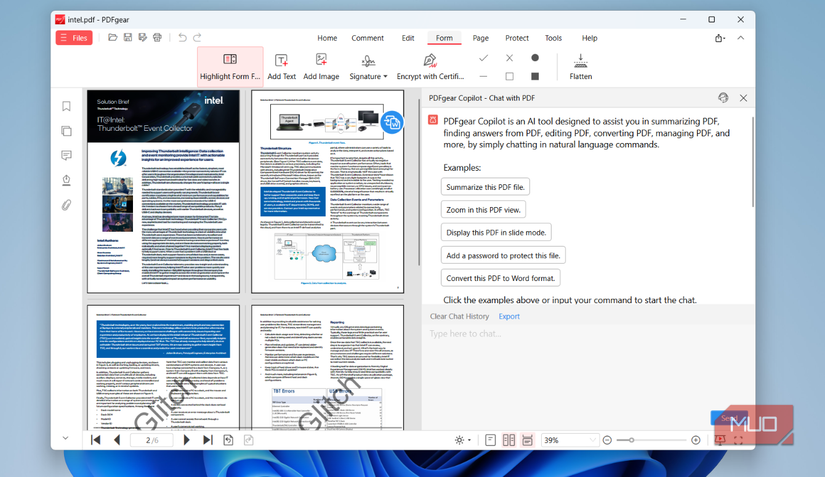Select the check mark form tool
Screen dimensions: 825x477
coord(484,58)
